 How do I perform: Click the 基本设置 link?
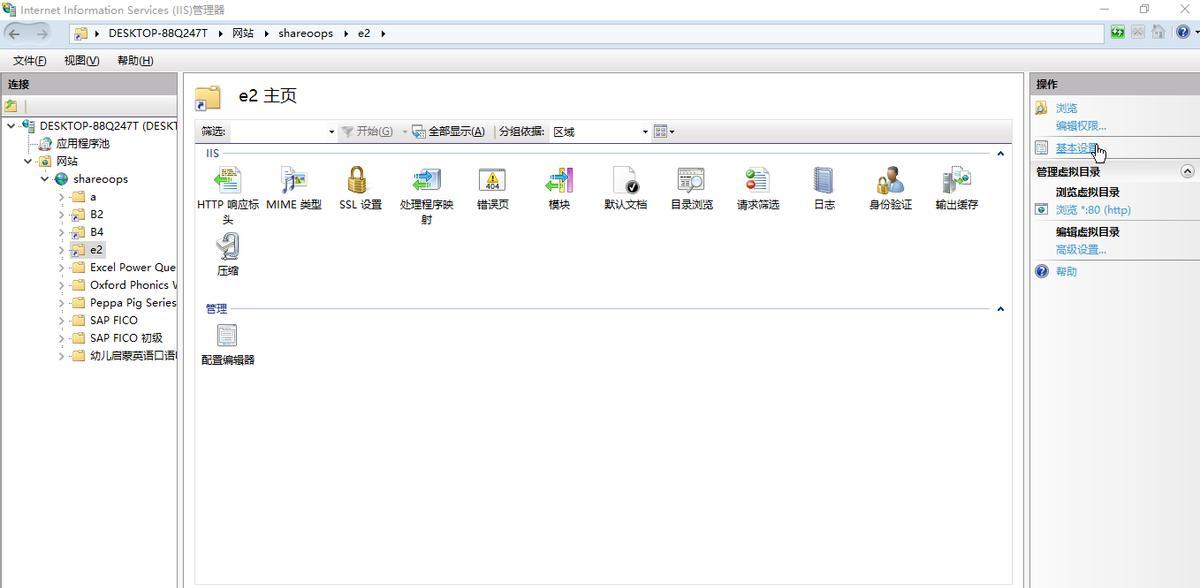tap(1079, 148)
